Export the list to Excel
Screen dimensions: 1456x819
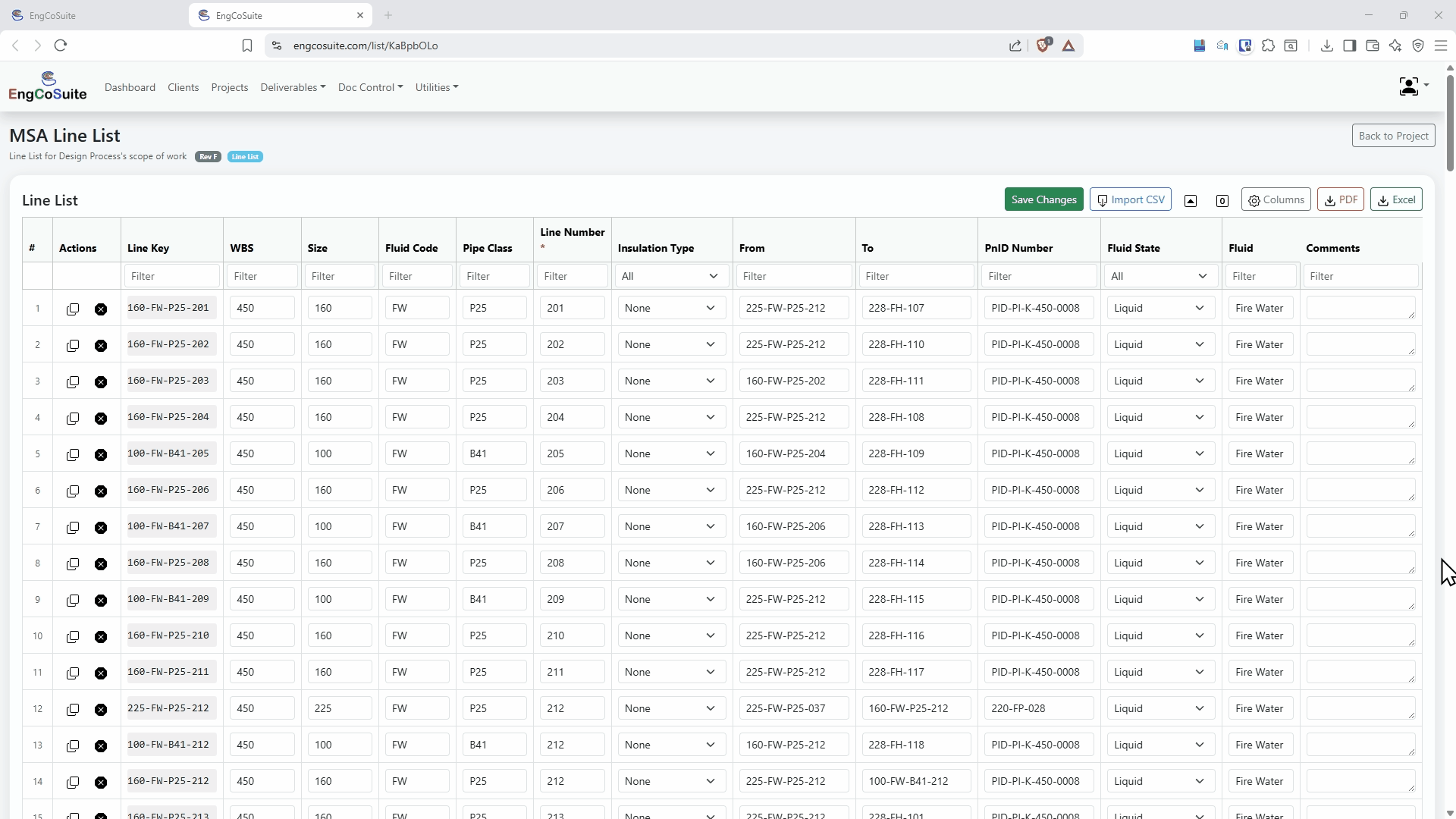(x=1396, y=199)
